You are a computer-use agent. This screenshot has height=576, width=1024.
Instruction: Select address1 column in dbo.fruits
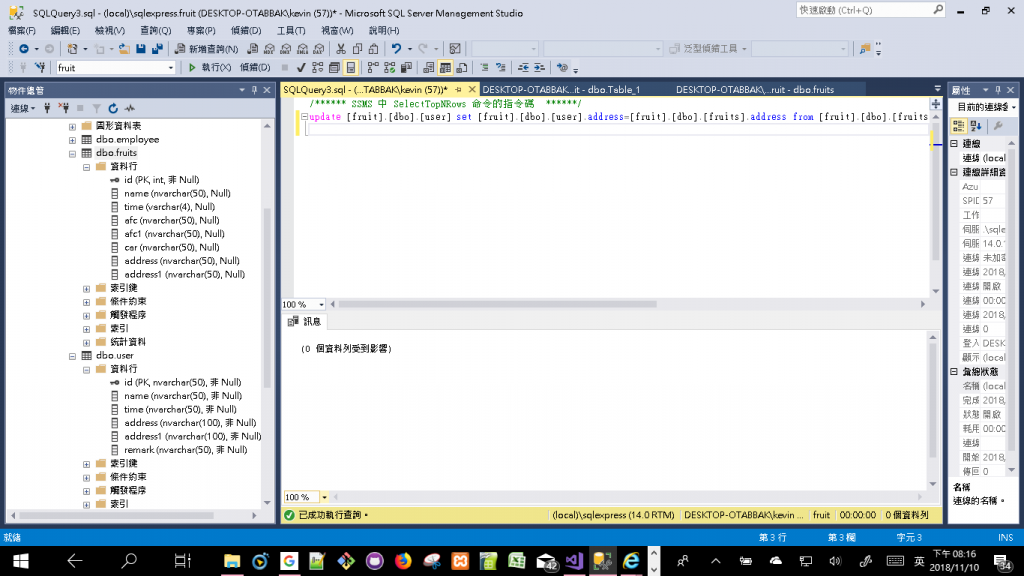pyautogui.click(x=184, y=274)
